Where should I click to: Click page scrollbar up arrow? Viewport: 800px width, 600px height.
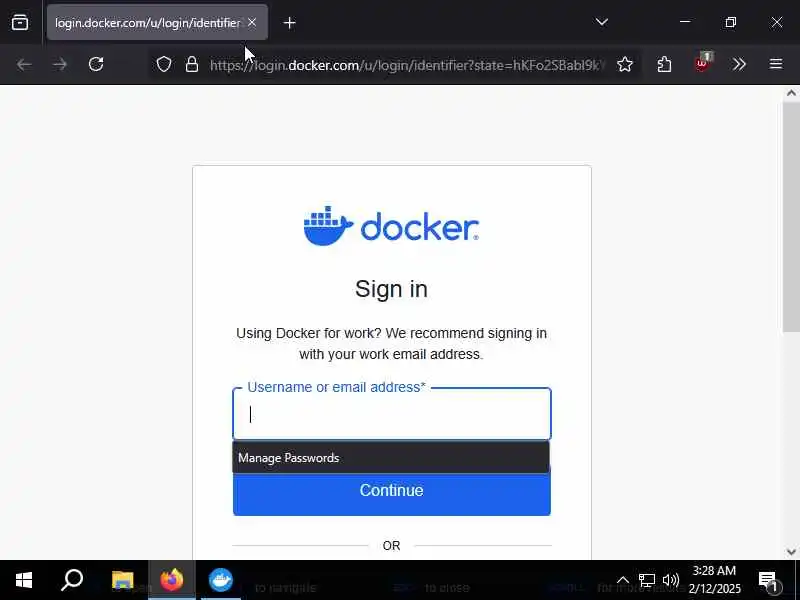791,93
